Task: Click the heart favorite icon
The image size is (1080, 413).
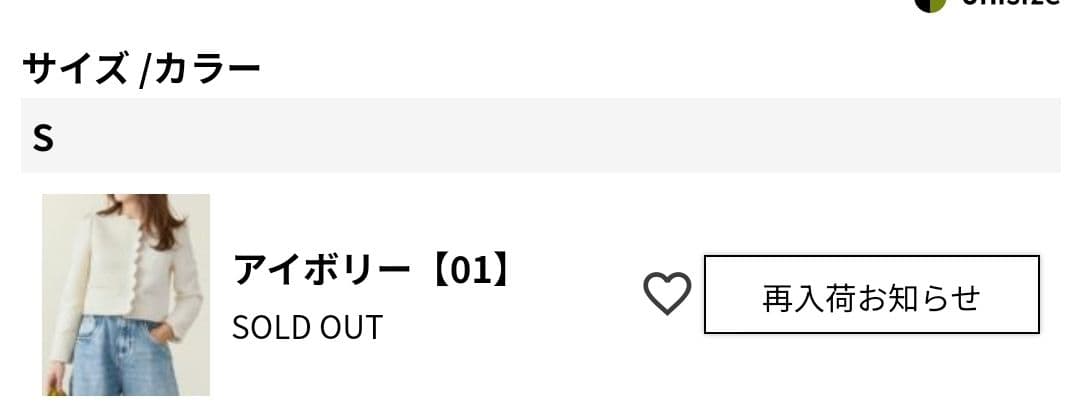Action: coord(666,294)
